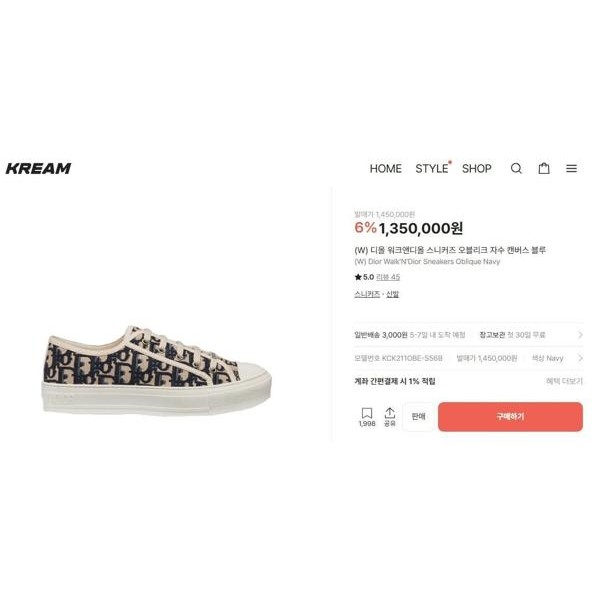Open the shopping bag icon
The height and width of the screenshot is (600, 600).
(x=544, y=168)
